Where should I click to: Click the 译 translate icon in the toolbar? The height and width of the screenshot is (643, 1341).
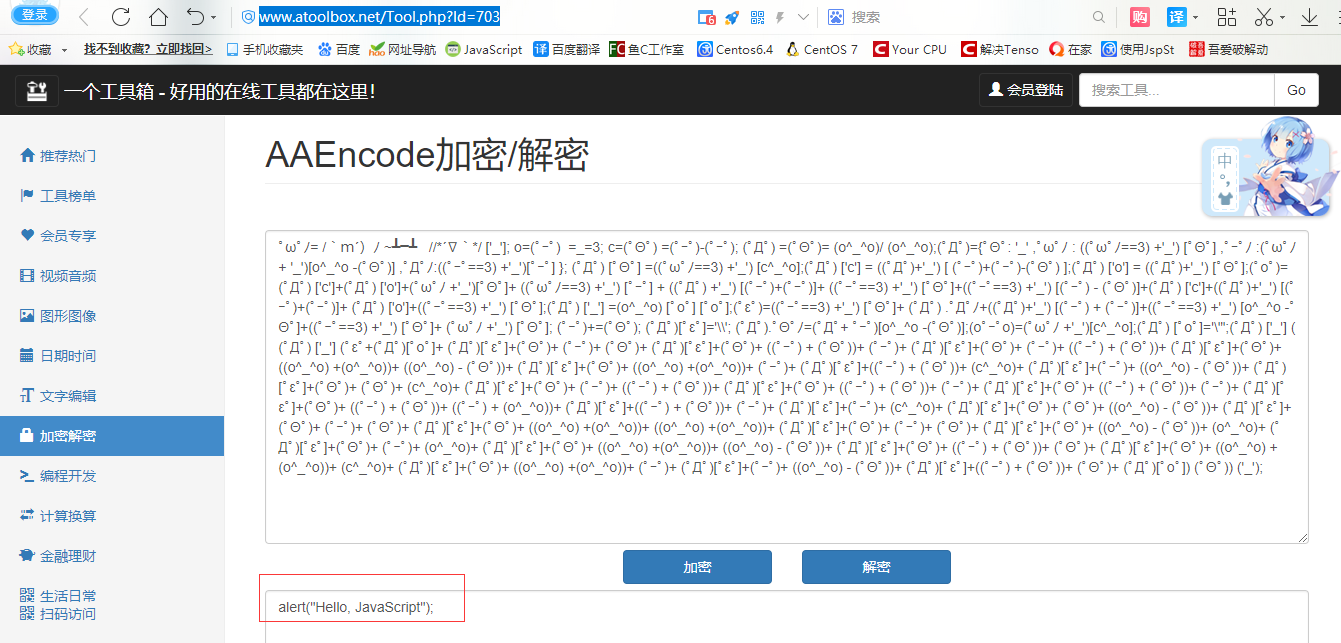[1177, 16]
